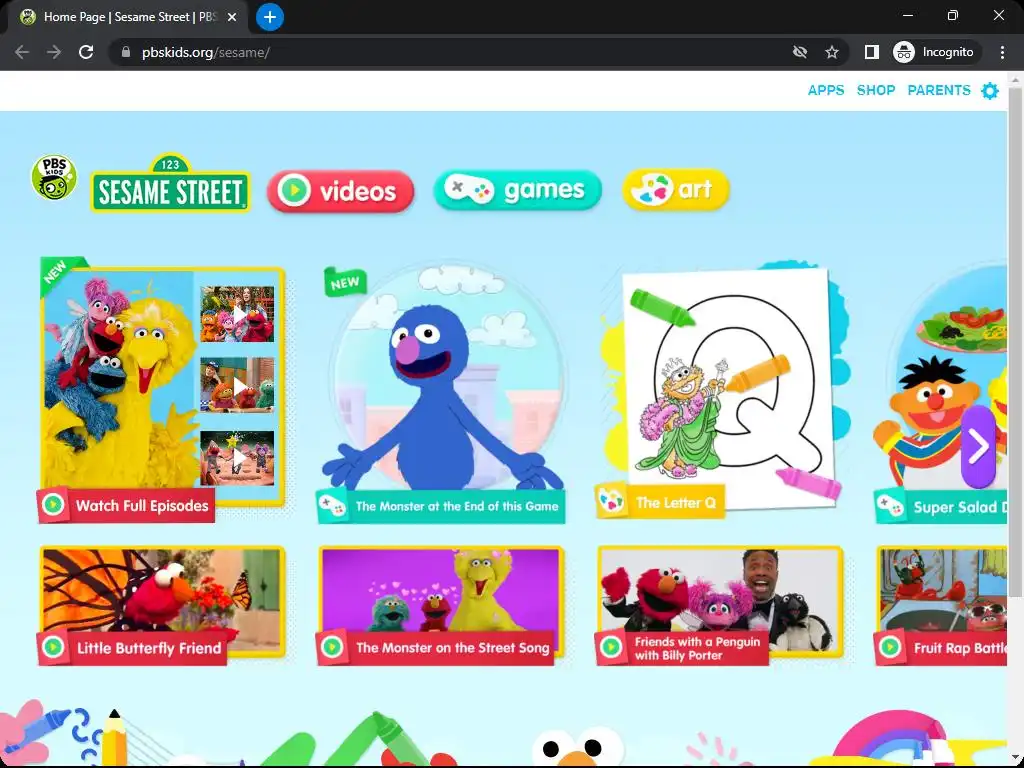Screen dimensions: 1024x768
Task: Select the Home Page Sesame Street tab
Action: (127, 17)
